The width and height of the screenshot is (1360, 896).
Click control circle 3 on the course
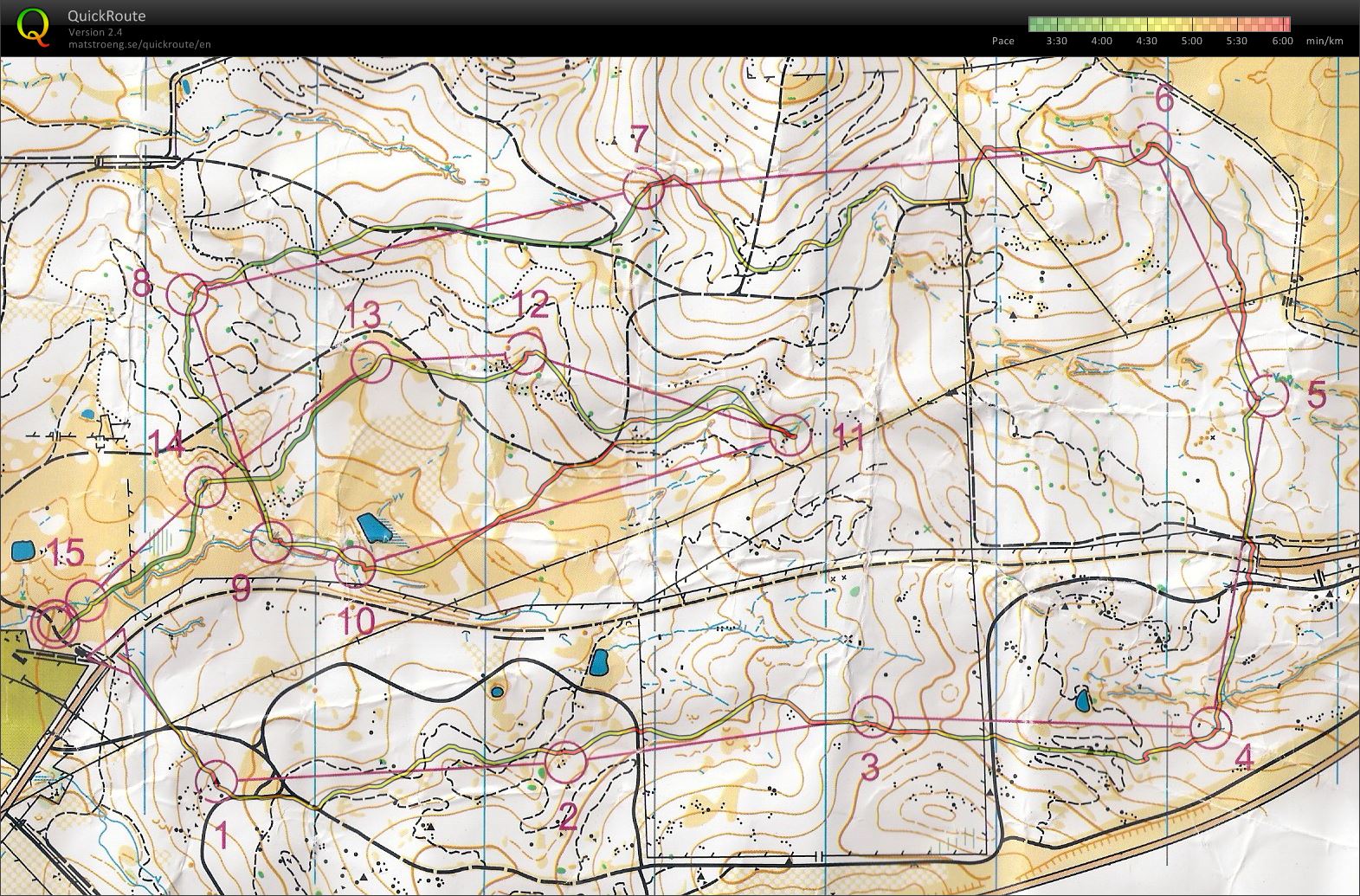(873, 716)
